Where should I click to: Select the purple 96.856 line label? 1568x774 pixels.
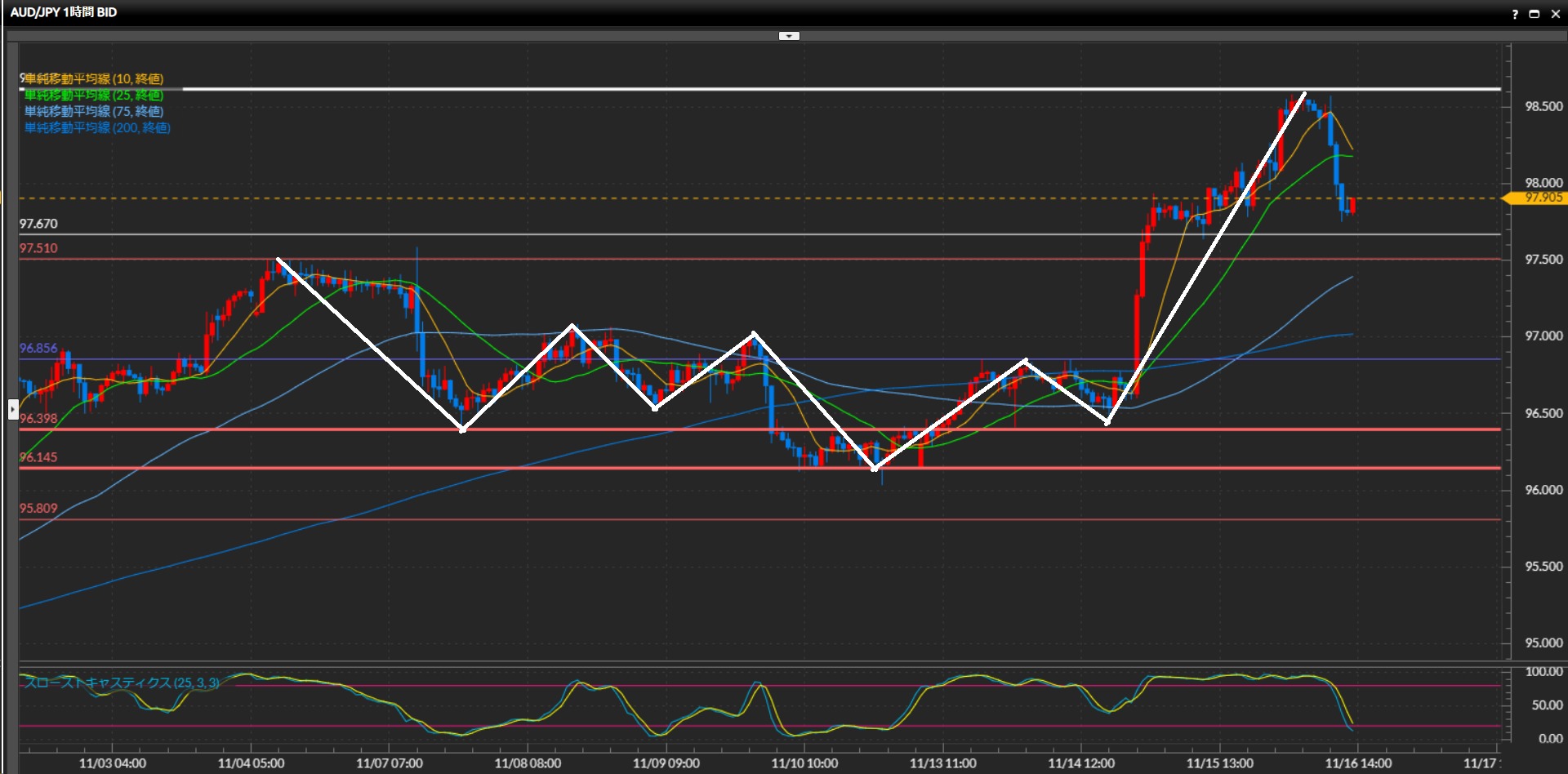[x=38, y=348]
